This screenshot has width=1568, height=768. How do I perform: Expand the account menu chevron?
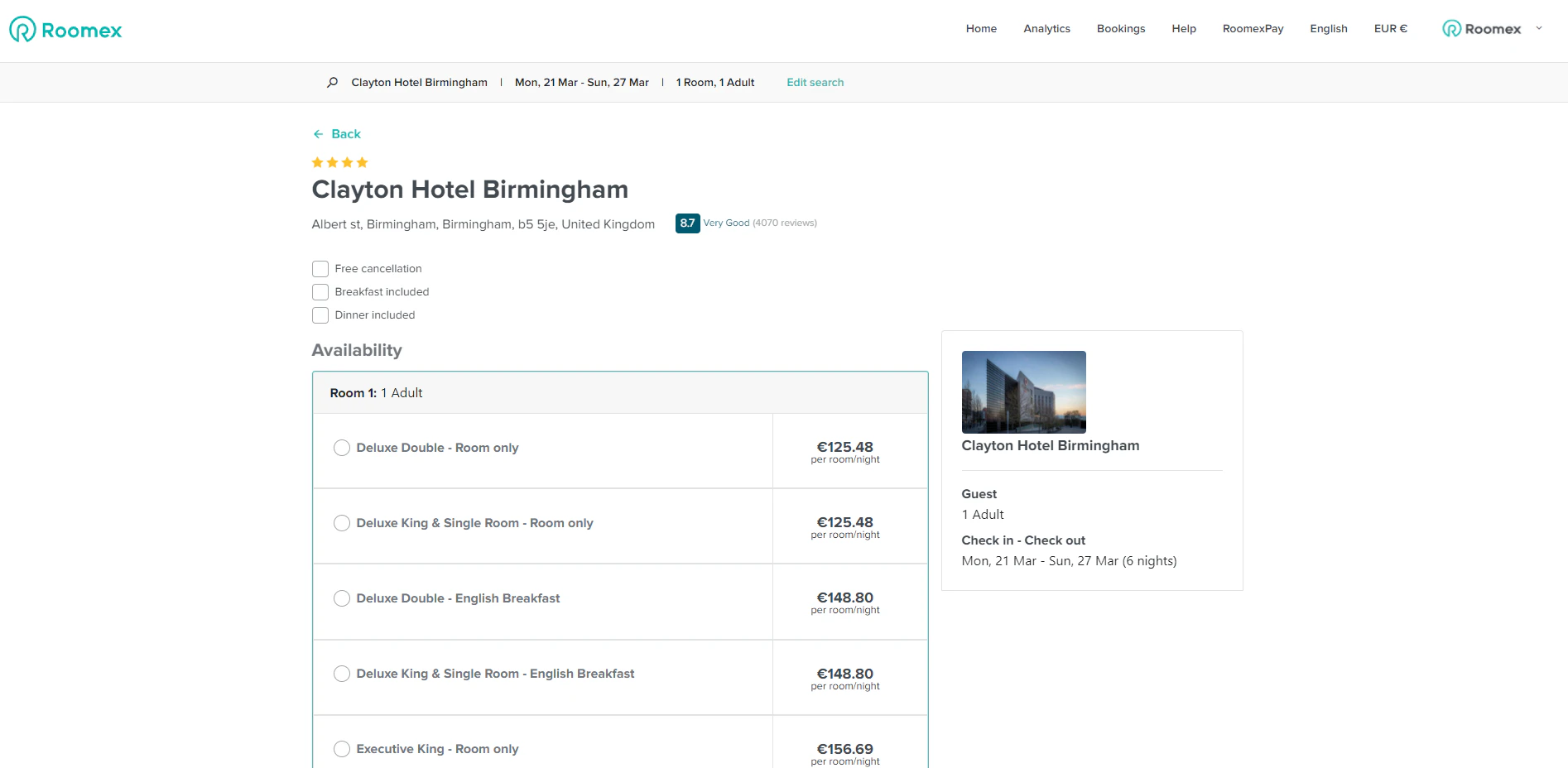point(1539,28)
